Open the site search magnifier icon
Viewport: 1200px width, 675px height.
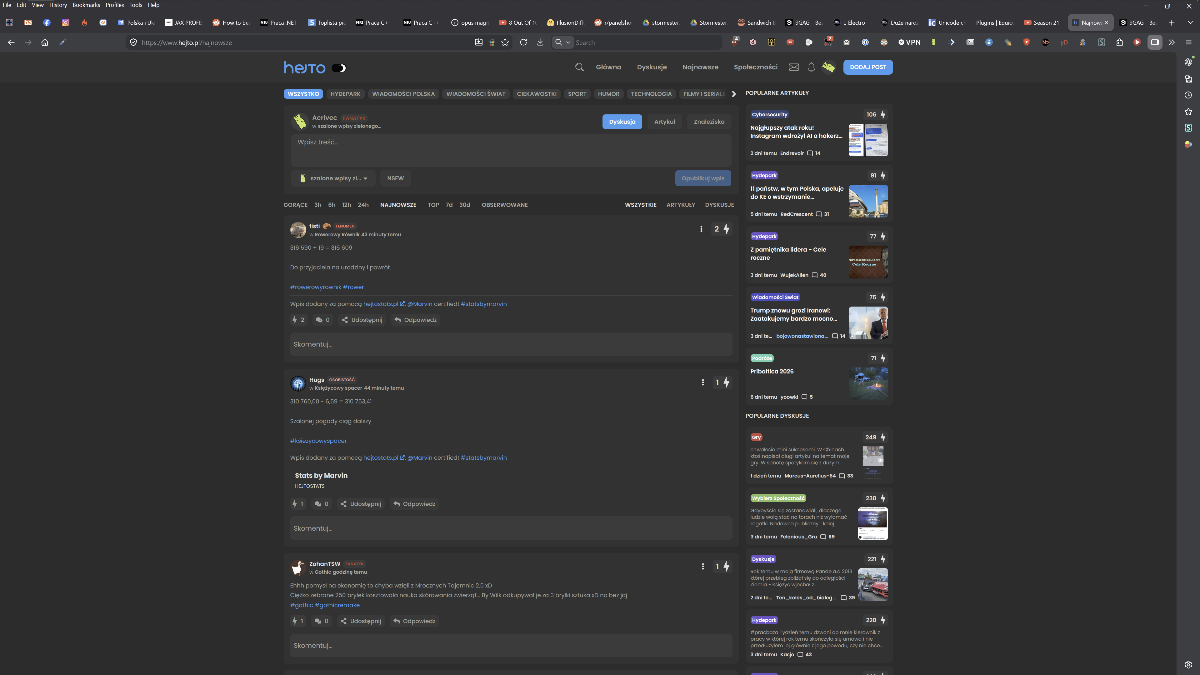click(x=579, y=67)
